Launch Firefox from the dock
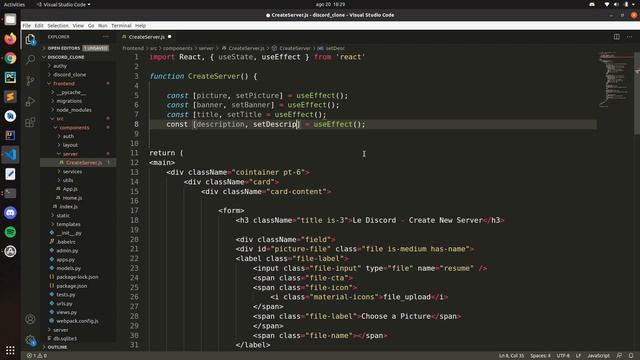 [10, 39]
